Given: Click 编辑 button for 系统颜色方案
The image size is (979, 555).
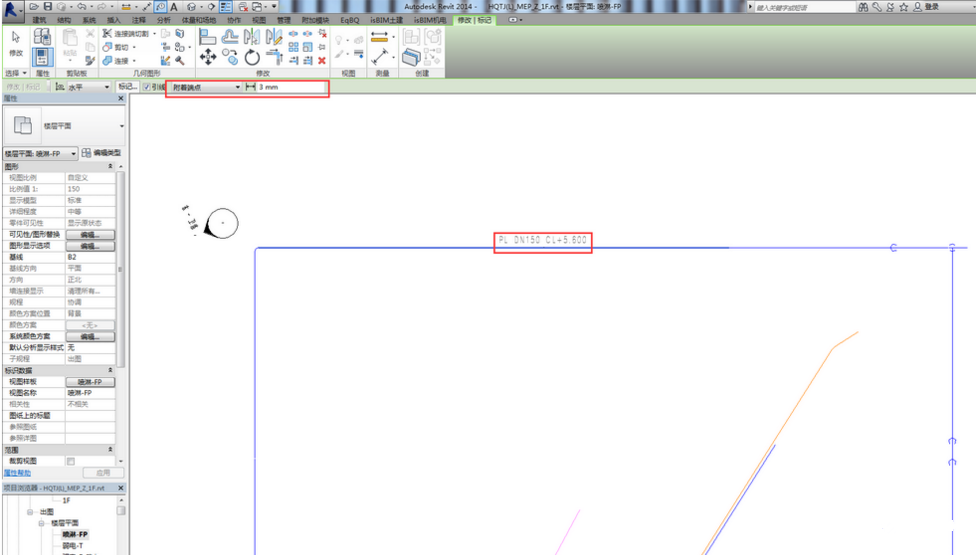Looking at the screenshot, I should point(90,336).
